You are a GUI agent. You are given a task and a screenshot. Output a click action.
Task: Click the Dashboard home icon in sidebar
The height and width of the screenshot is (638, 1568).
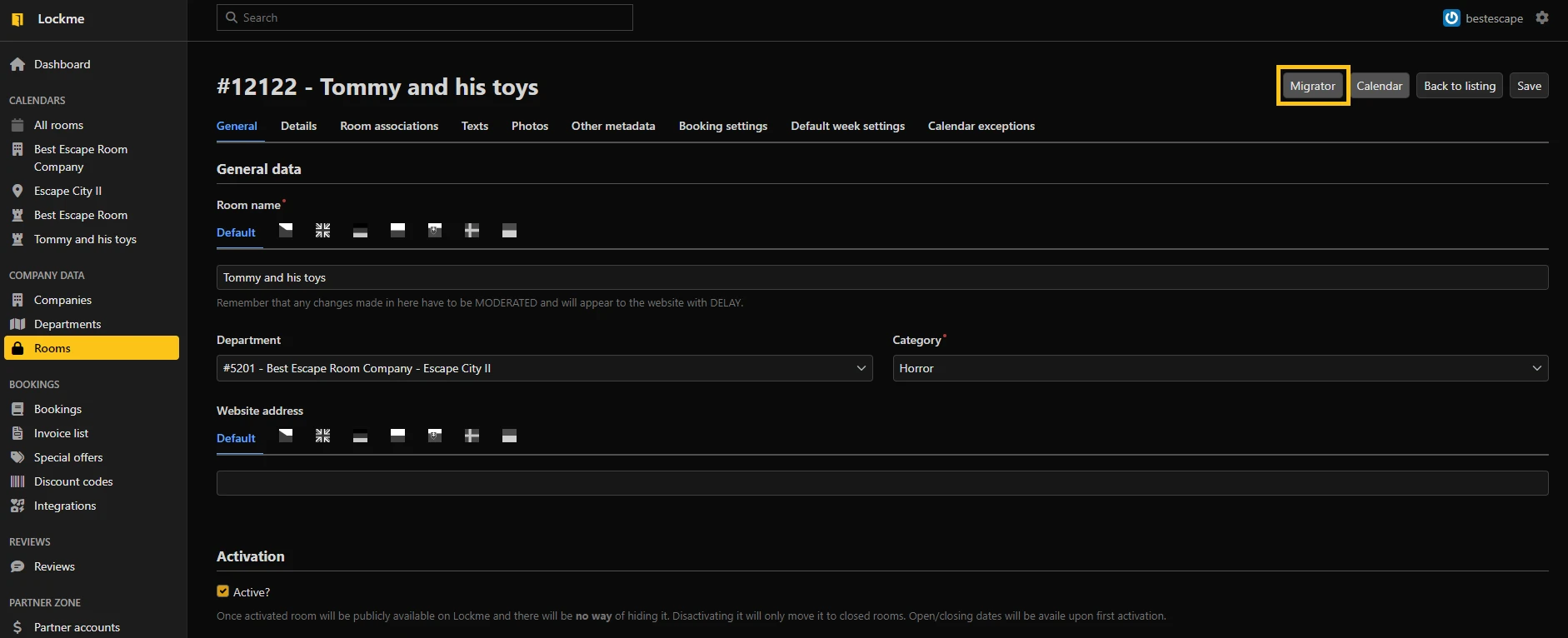point(17,64)
